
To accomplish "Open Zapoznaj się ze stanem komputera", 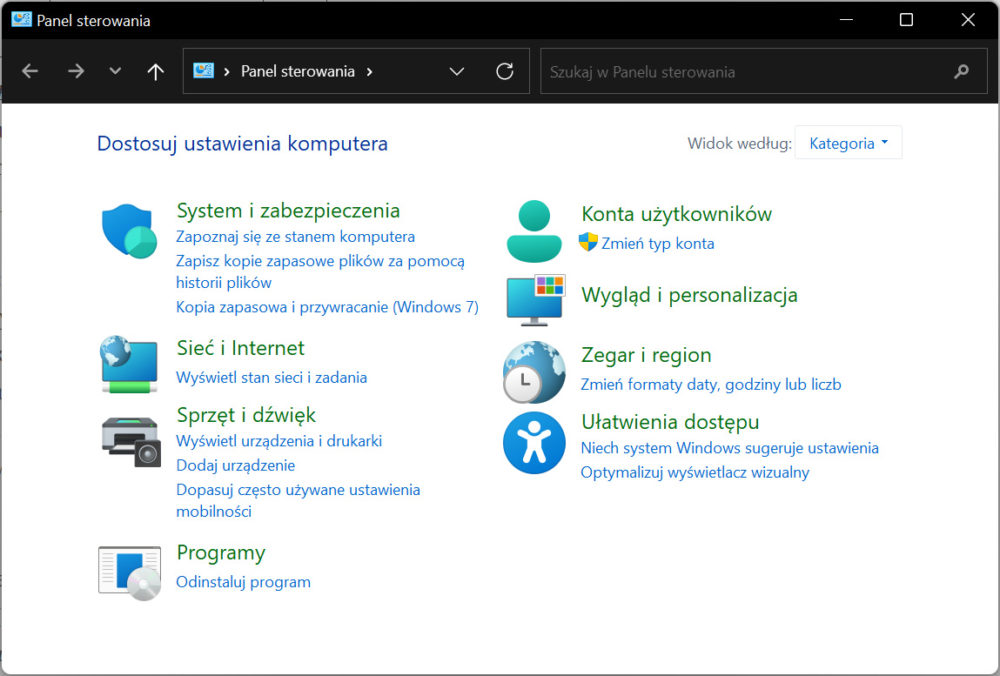I will coord(295,237).
